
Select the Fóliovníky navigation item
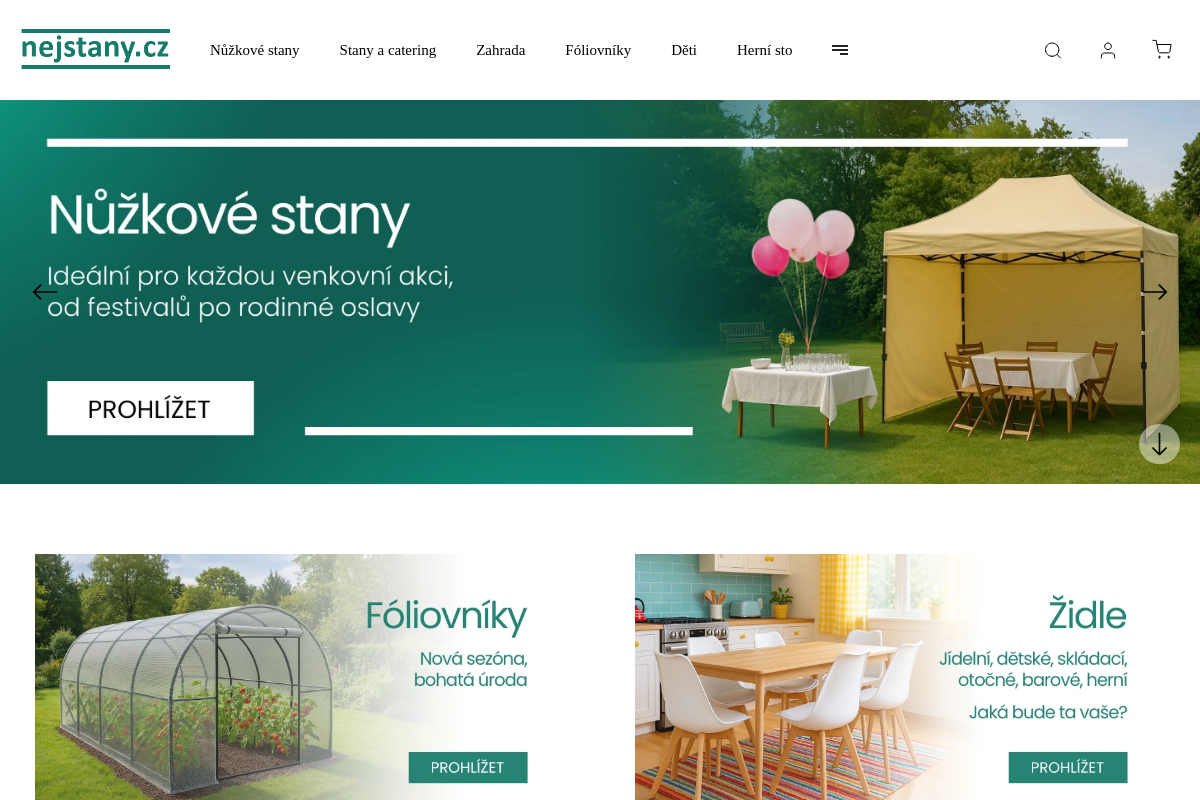(598, 50)
